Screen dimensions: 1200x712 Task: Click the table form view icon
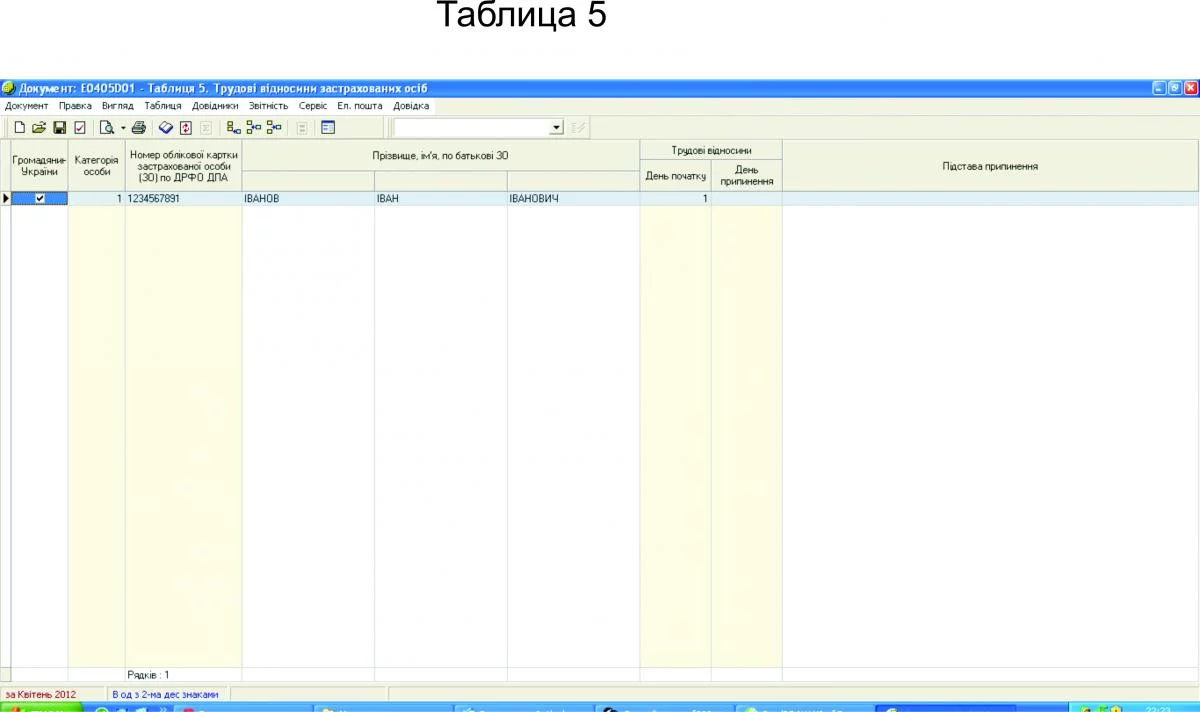(328, 128)
